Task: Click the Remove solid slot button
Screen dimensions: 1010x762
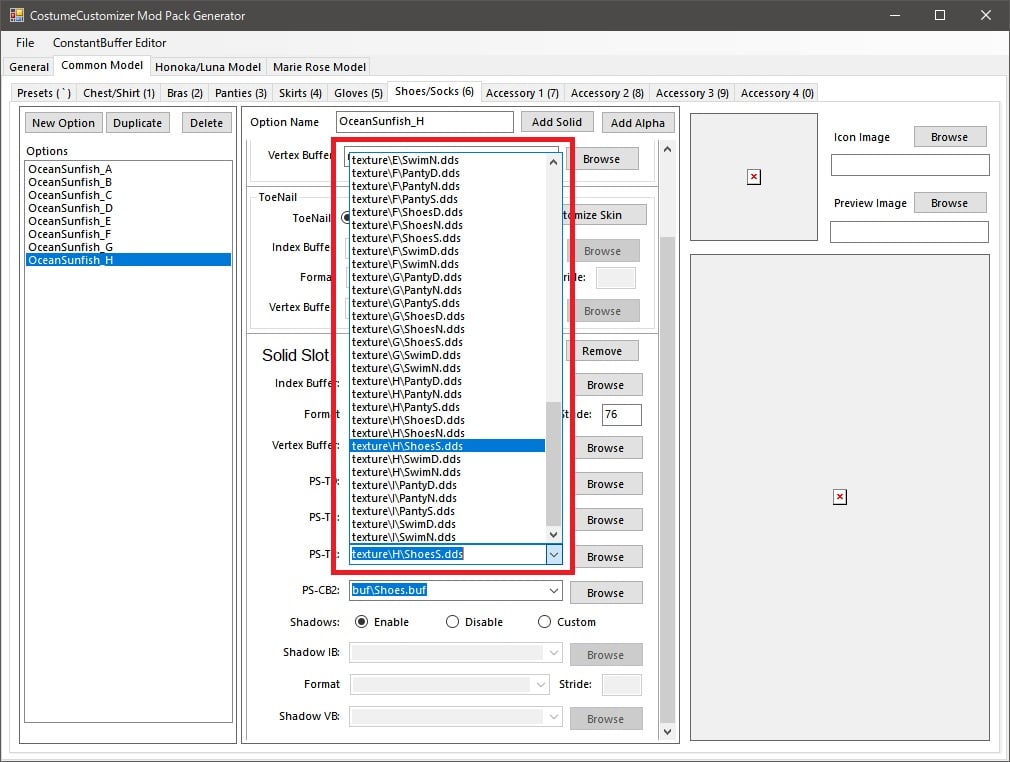Action: (x=602, y=351)
